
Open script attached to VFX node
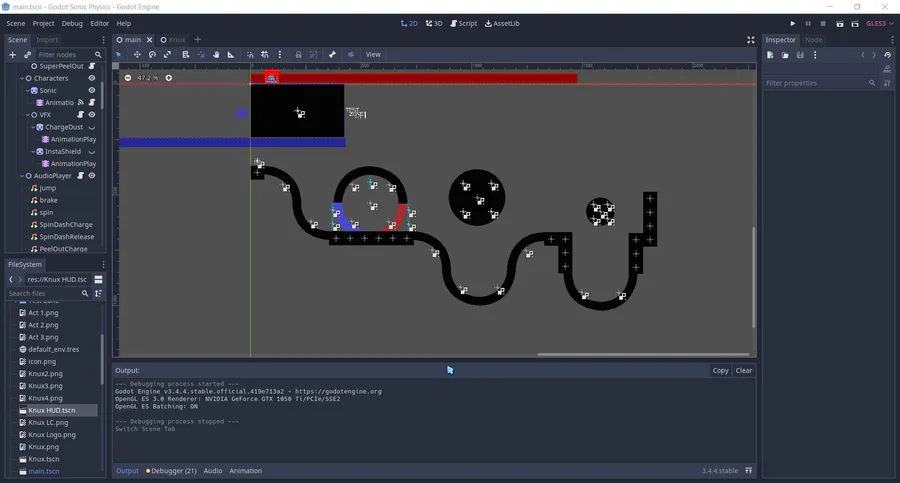click(x=80, y=115)
